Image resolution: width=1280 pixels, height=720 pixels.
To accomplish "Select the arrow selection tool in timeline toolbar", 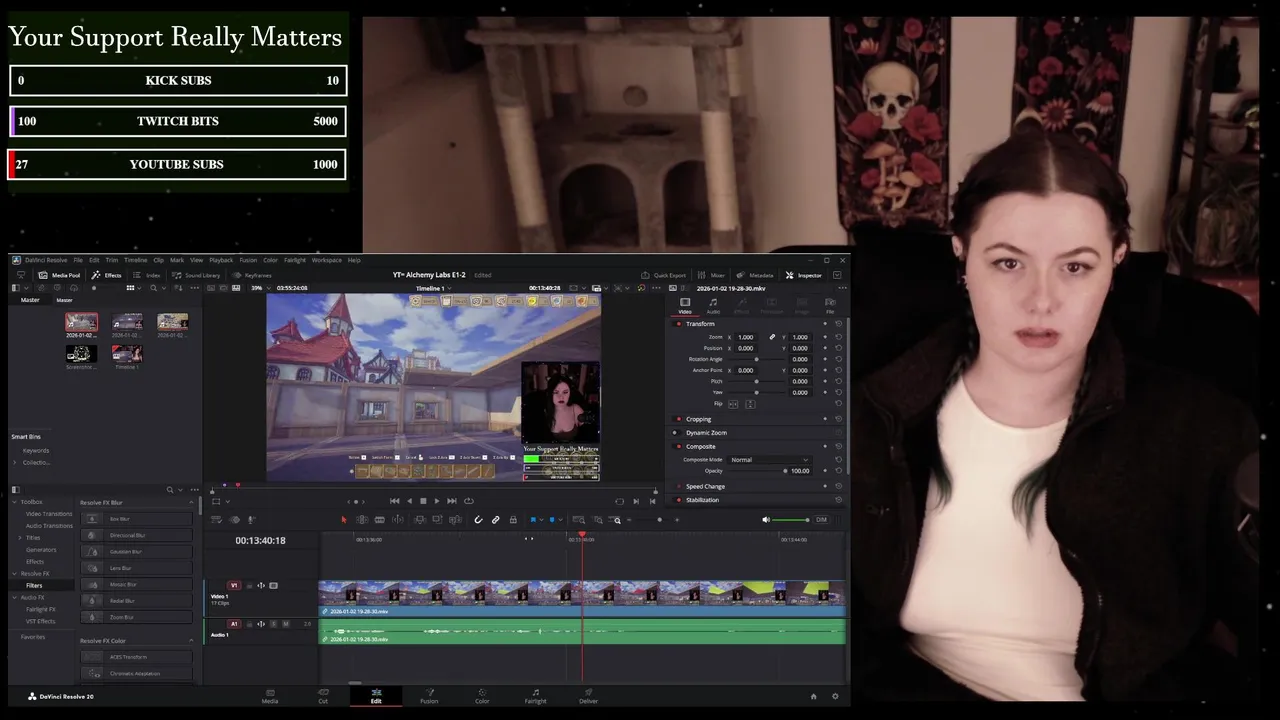I will [x=343, y=520].
